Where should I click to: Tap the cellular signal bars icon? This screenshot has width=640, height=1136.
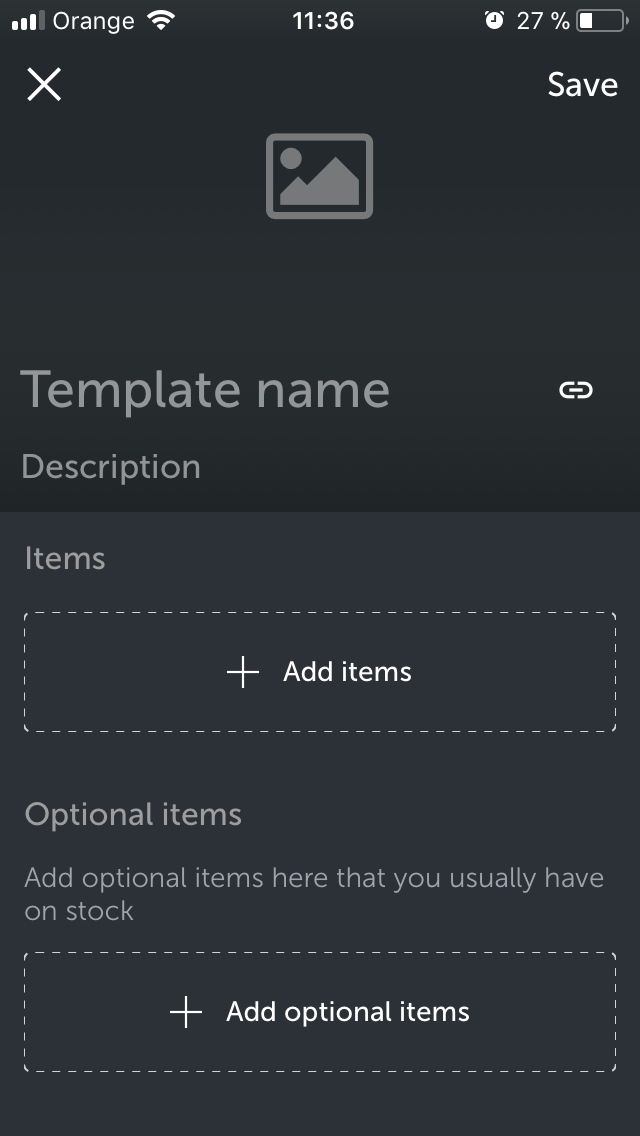pos(28,21)
